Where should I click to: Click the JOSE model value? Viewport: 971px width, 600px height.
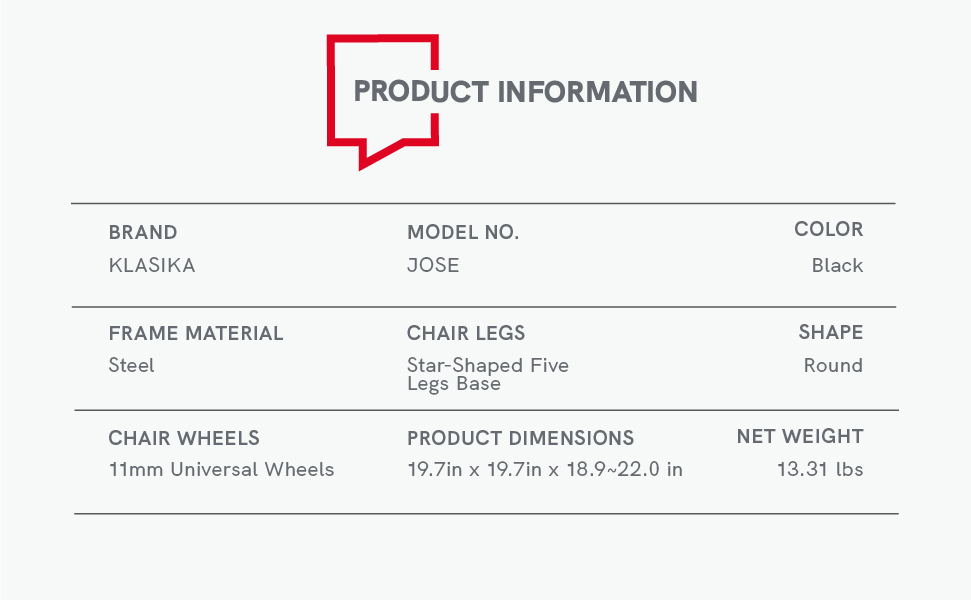tap(433, 266)
